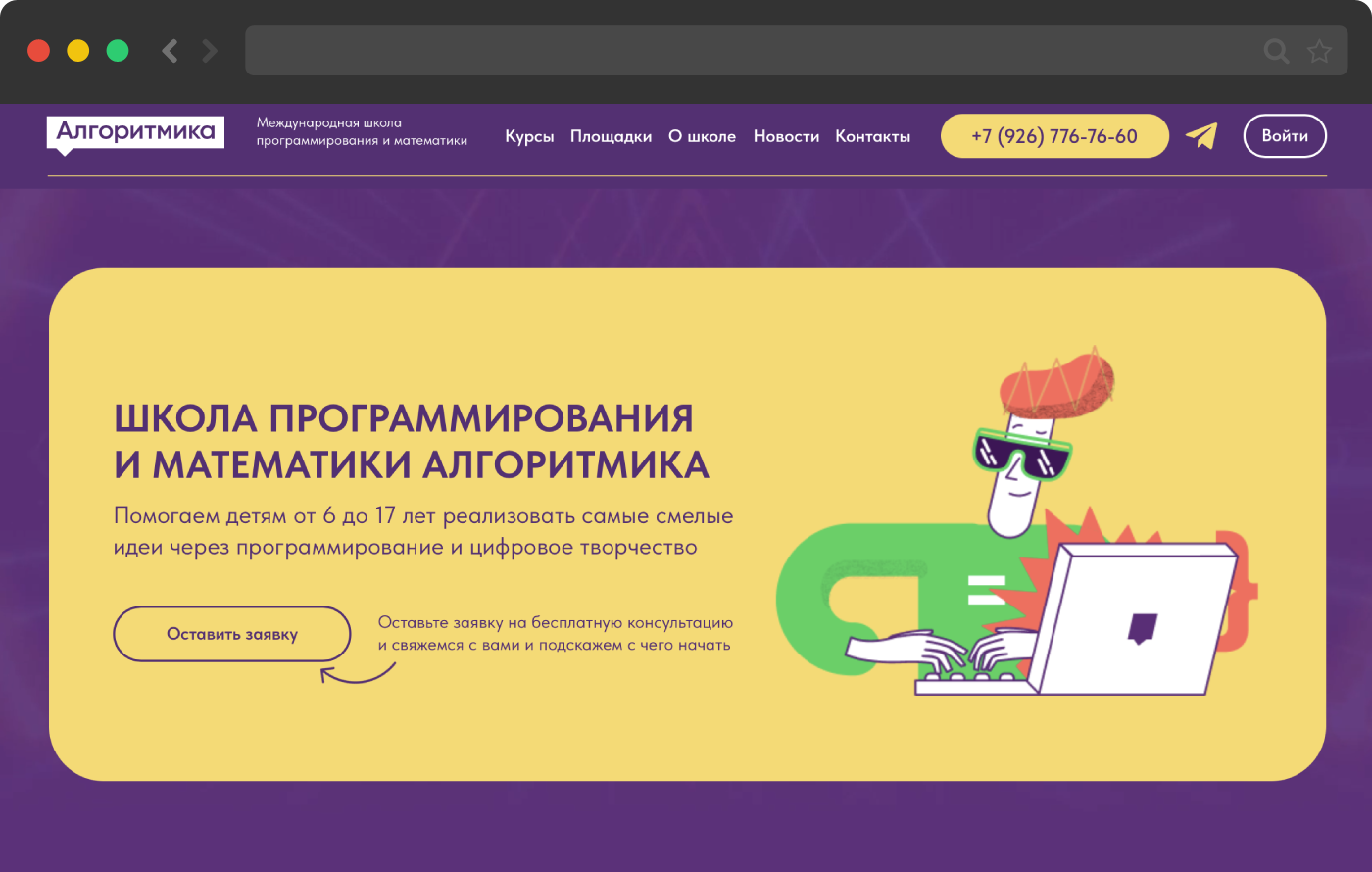1372x872 pixels.
Task: Open the О школе menu item
Action: coord(702,137)
